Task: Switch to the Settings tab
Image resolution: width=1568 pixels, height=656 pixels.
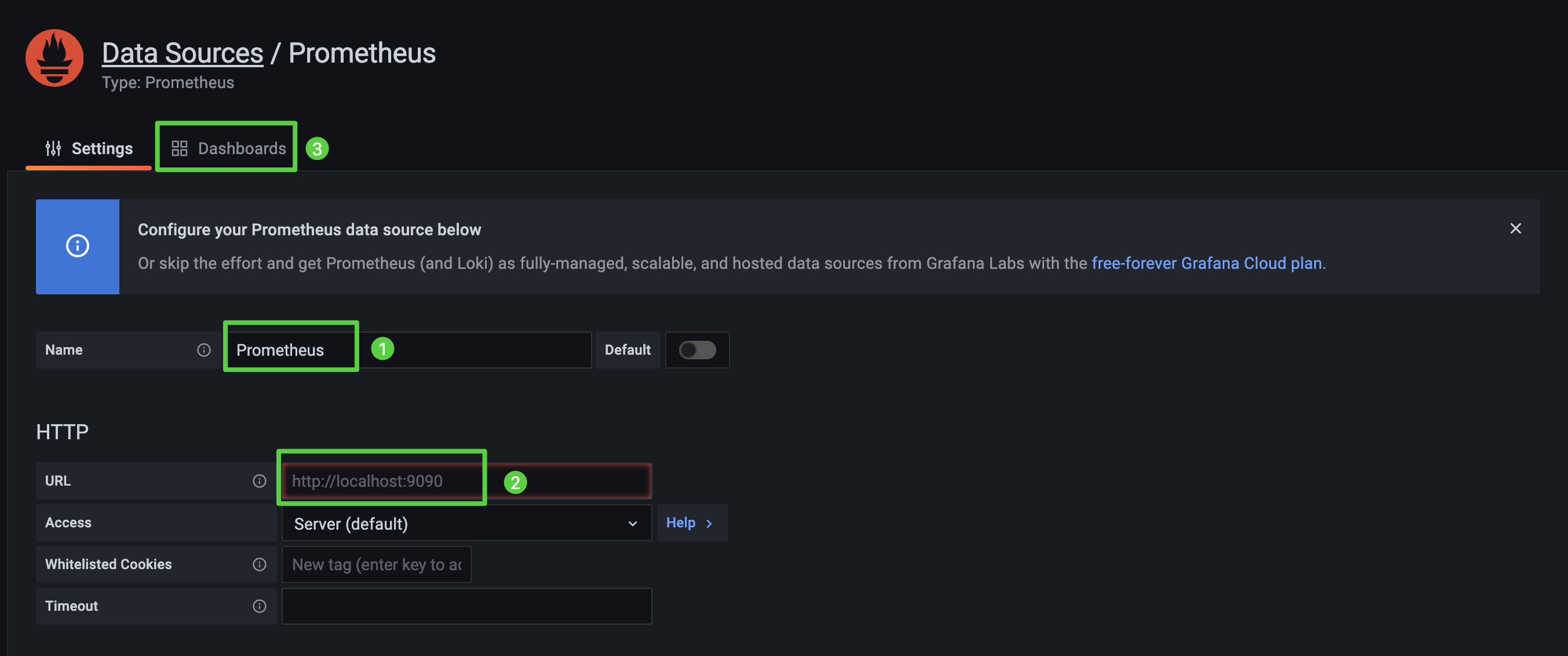Action: (x=89, y=148)
